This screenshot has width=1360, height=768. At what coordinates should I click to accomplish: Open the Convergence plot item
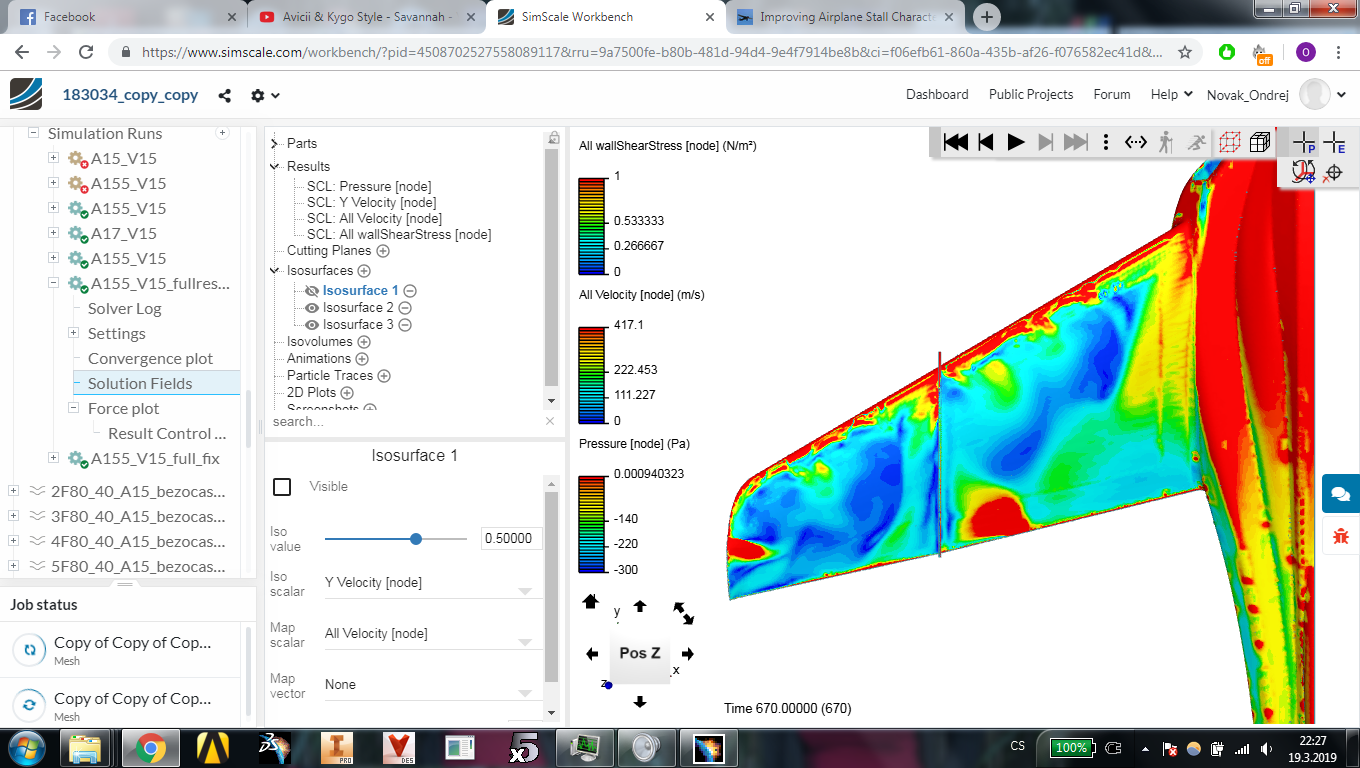(150, 358)
